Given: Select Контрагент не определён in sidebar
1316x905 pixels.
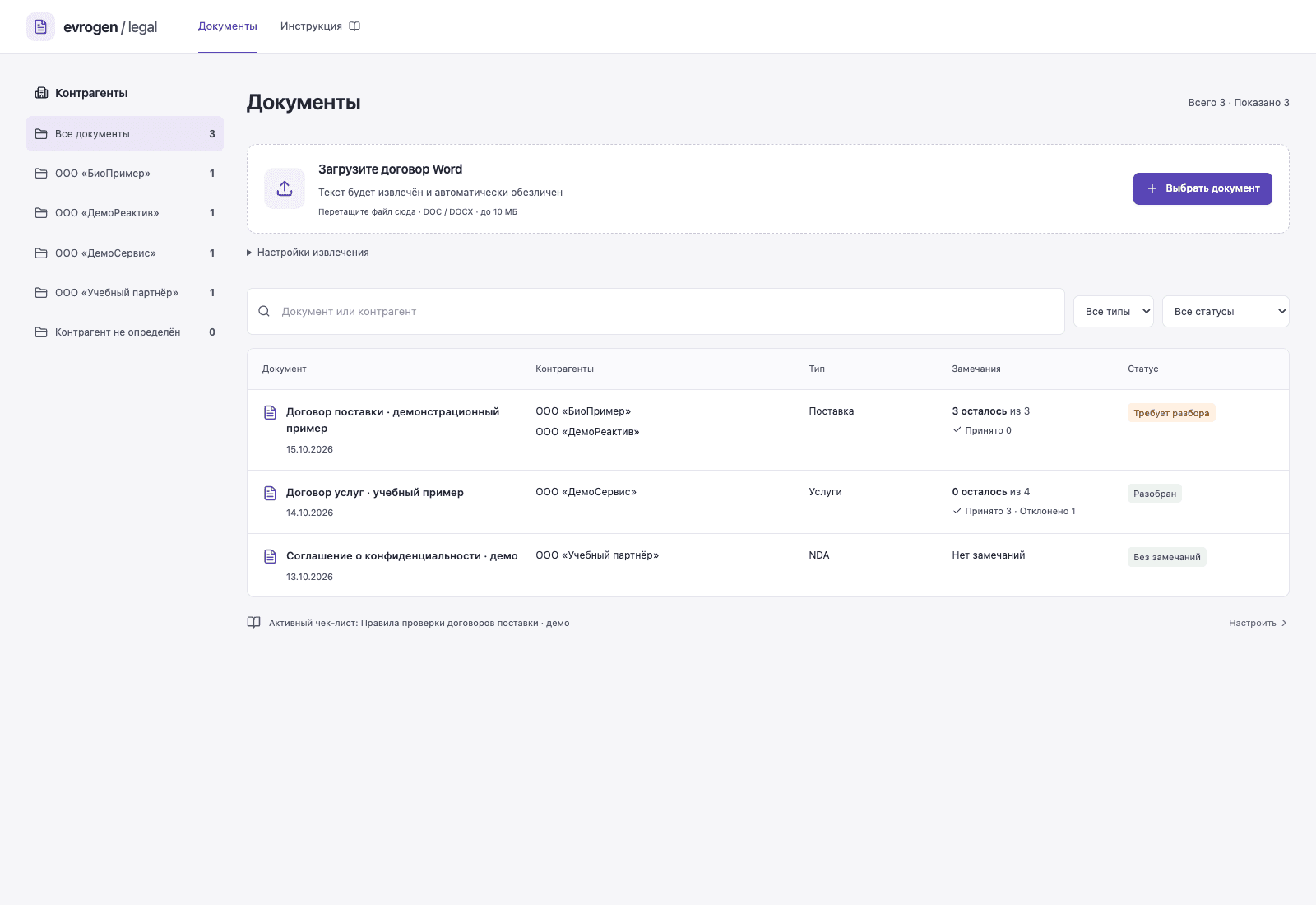Looking at the screenshot, I should click(125, 332).
